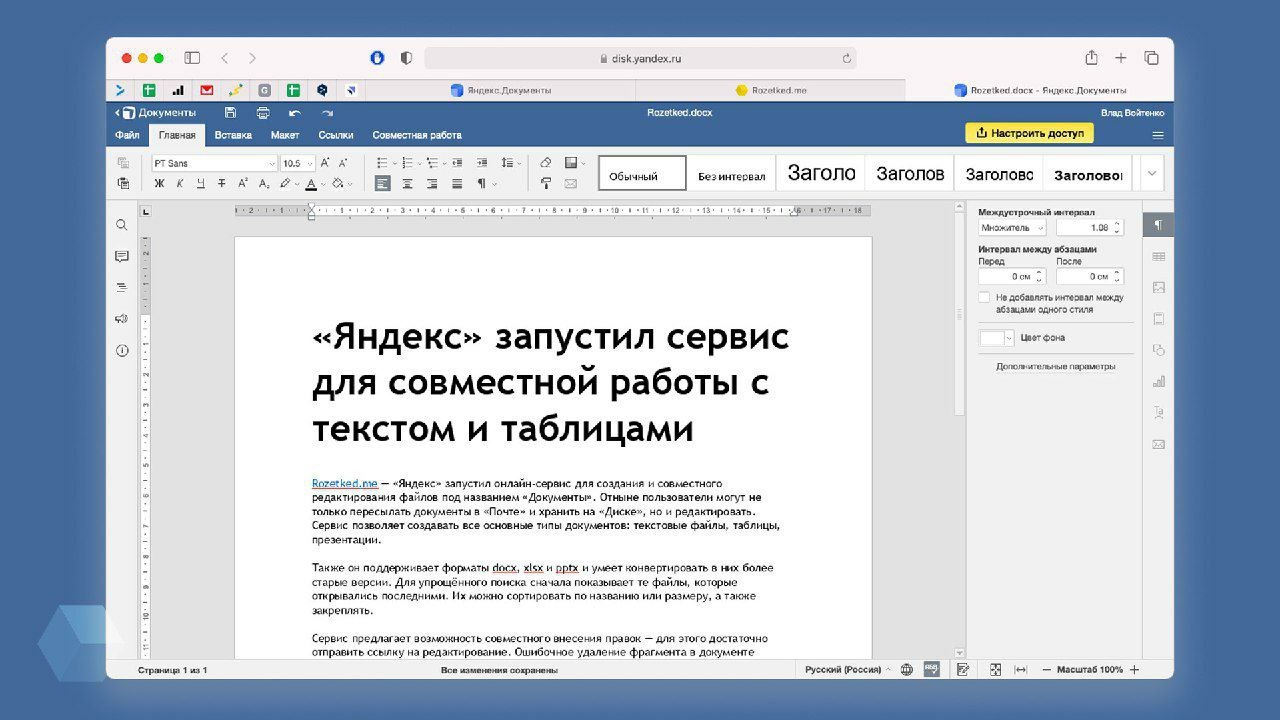This screenshot has height=720, width=1280.
Task: Go back to Документы
Action: [156, 113]
